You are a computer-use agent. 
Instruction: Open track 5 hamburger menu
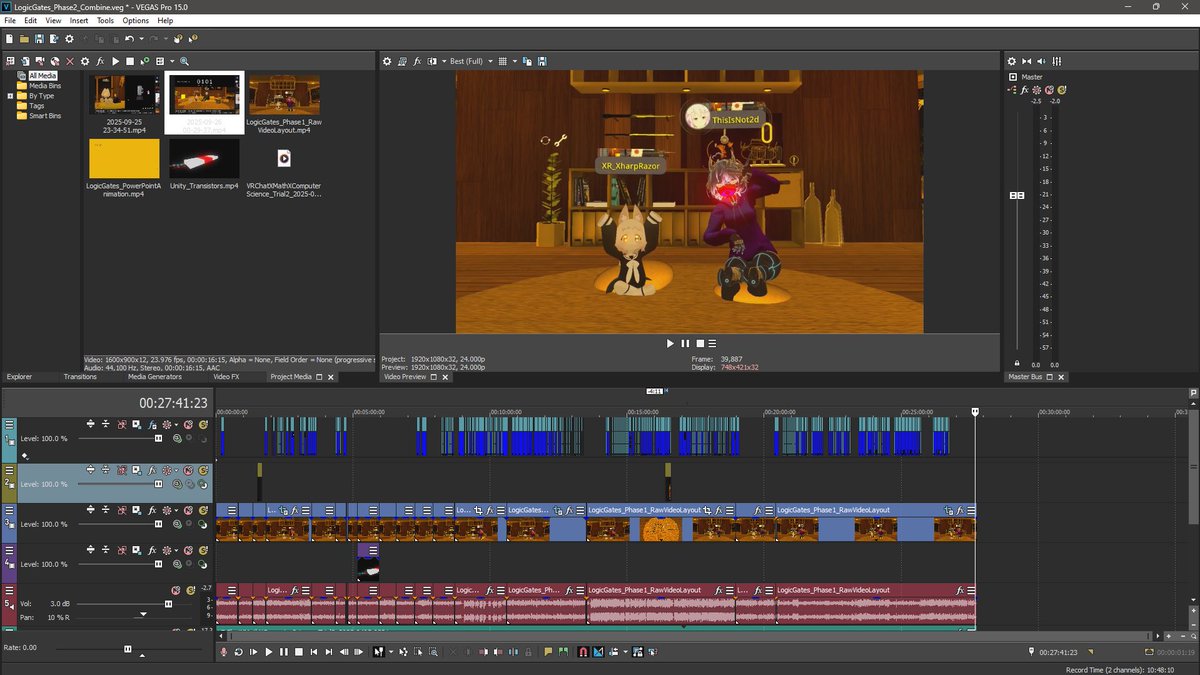tap(9, 590)
